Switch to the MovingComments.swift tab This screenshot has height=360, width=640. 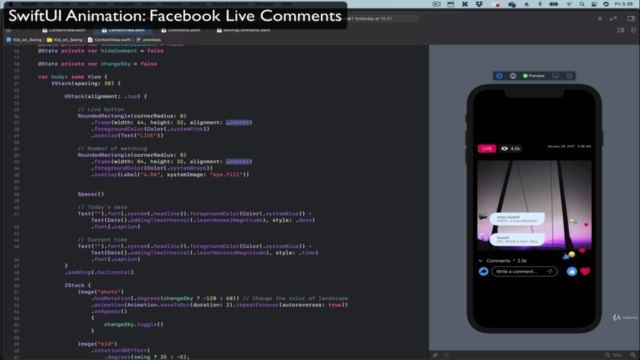[x=243, y=30]
